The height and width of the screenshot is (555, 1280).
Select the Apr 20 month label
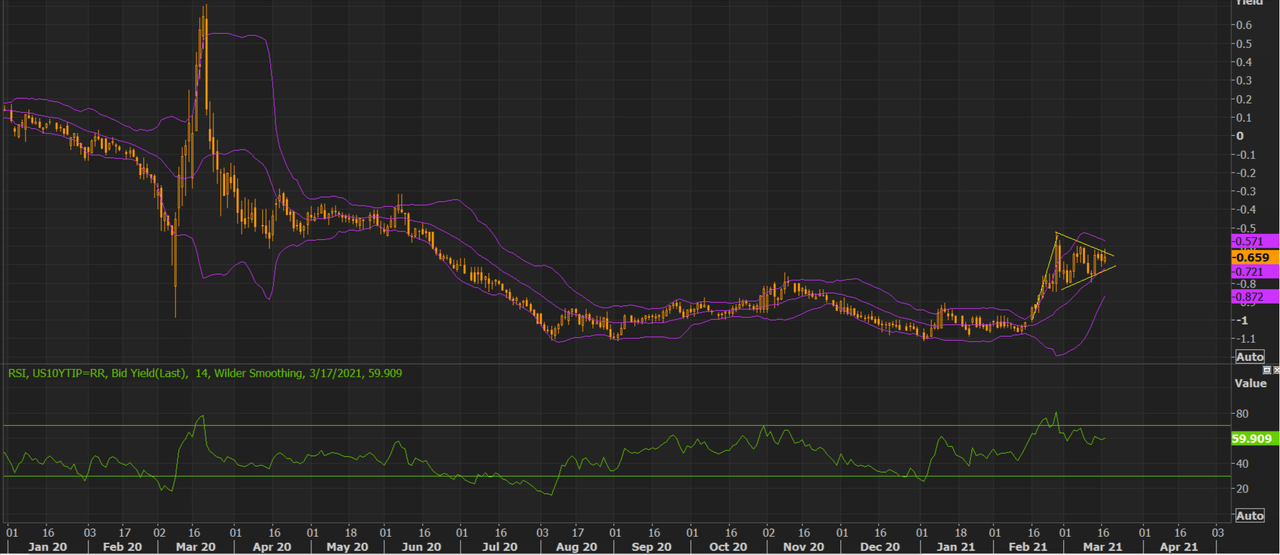pos(270,547)
